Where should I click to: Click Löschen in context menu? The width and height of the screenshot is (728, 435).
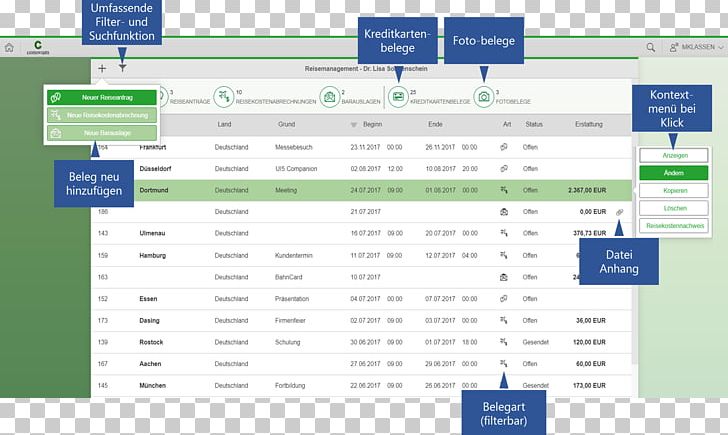click(675, 208)
